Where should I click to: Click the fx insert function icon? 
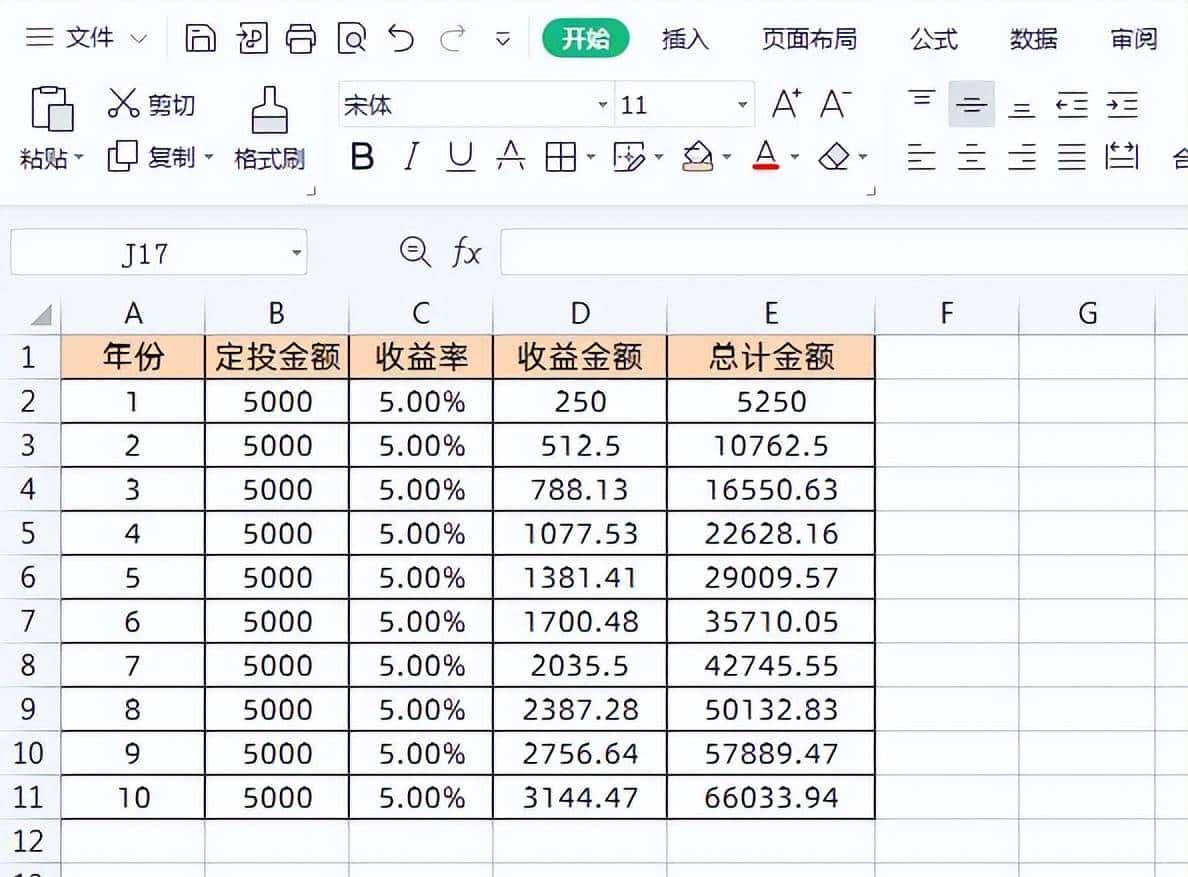pyautogui.click(x=465, y=252)
